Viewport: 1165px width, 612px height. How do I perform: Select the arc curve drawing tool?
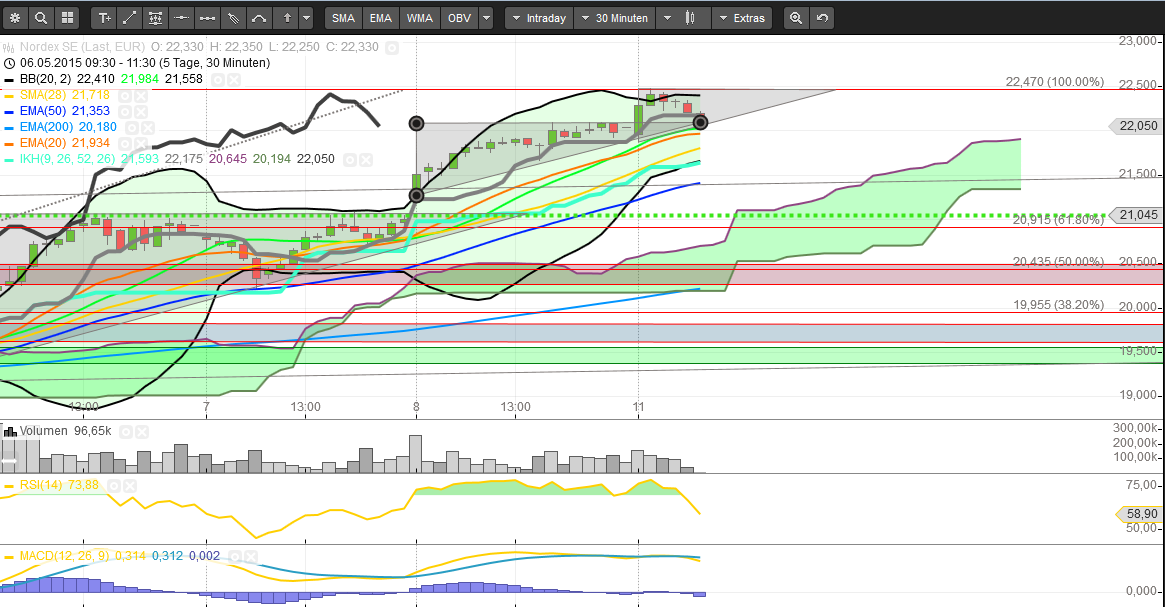point(259,18)
